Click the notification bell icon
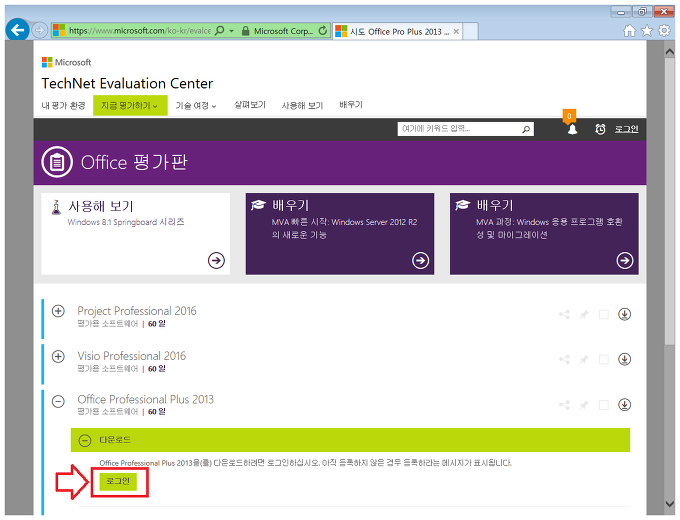This screenshot has height=520, width=680. [x=572, y=129]
